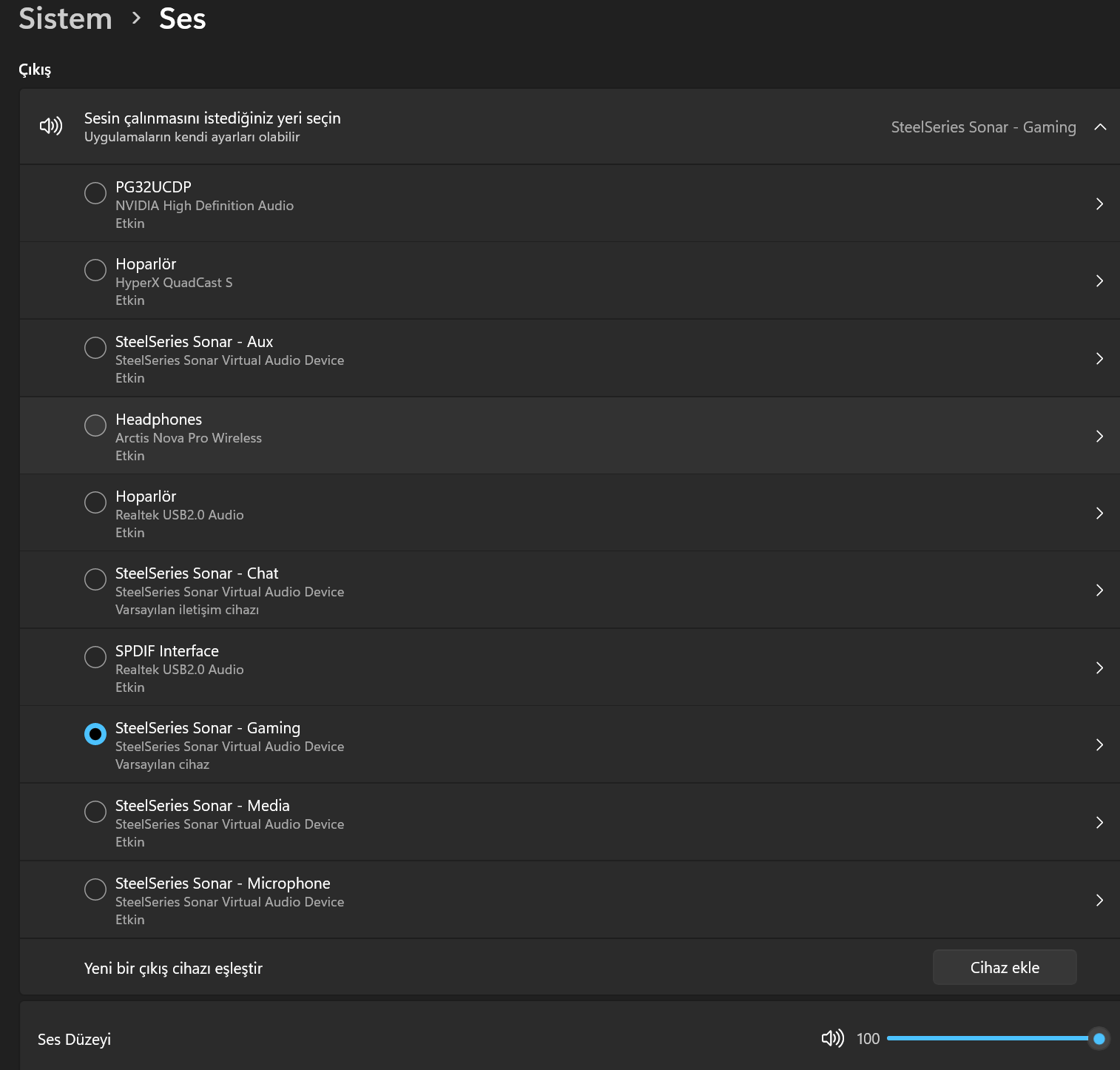Click the Çıkış section heading
The image size is (1120, 1070).
[35, 70]
